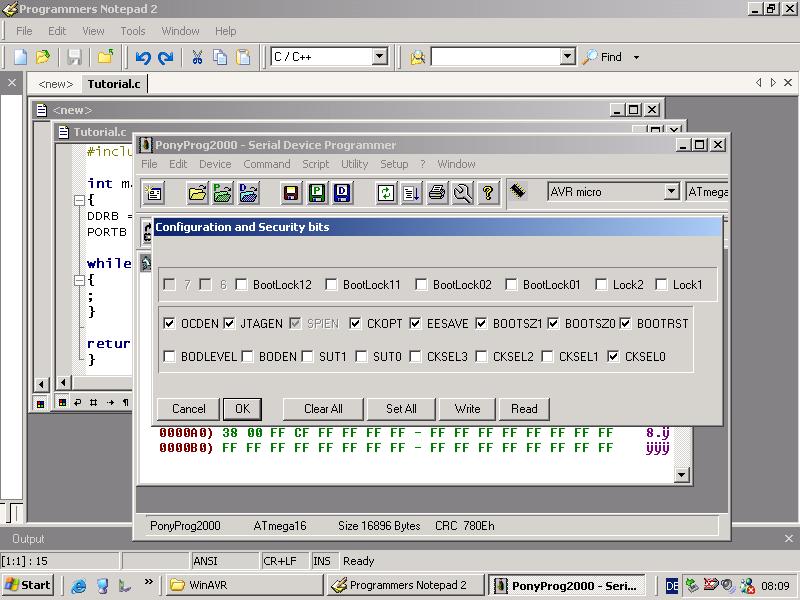800x600 pixels.
Task: Click the Read button
Action: tap(524, 409)
